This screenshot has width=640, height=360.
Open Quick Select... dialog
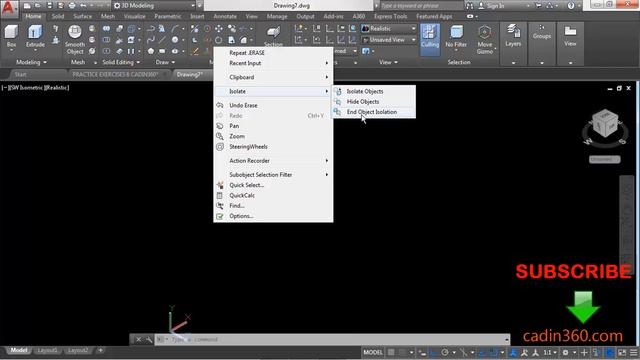point(273,185)
